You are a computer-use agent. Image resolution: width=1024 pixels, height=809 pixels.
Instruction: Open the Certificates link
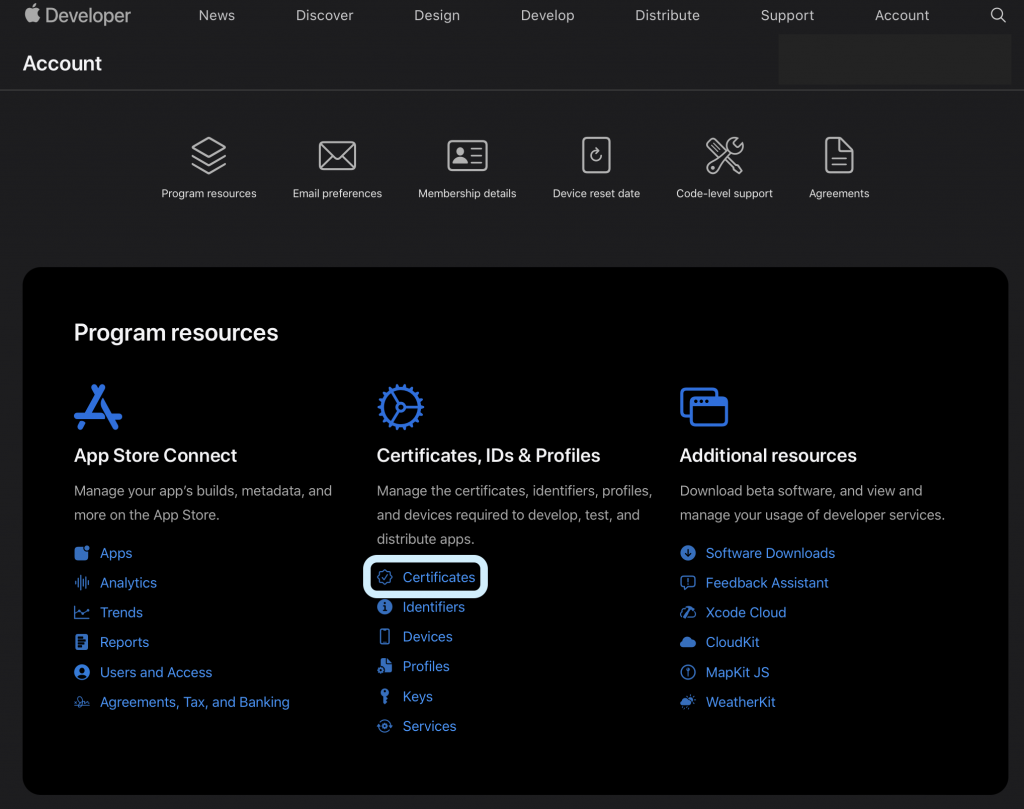[439, 577]
